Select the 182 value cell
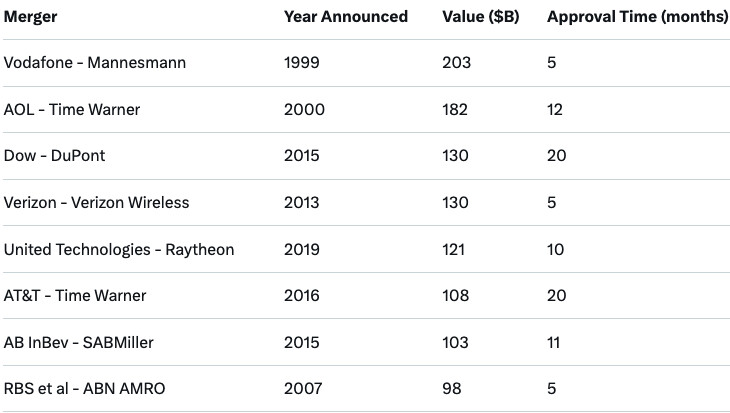 [x=454, y=110]
